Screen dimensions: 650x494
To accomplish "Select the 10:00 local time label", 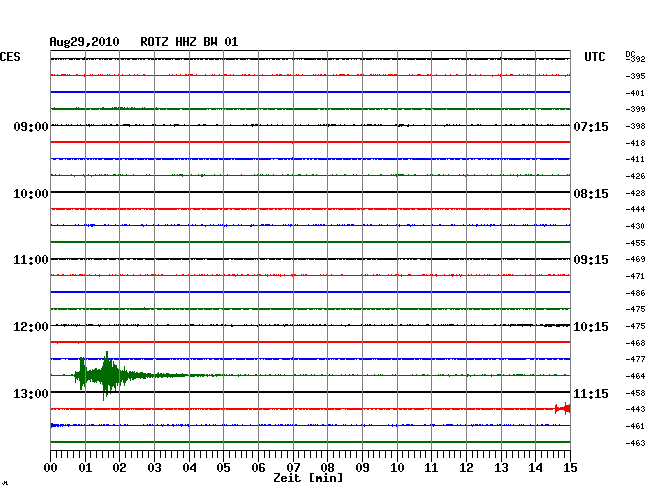I will click(x=31, y=194).
